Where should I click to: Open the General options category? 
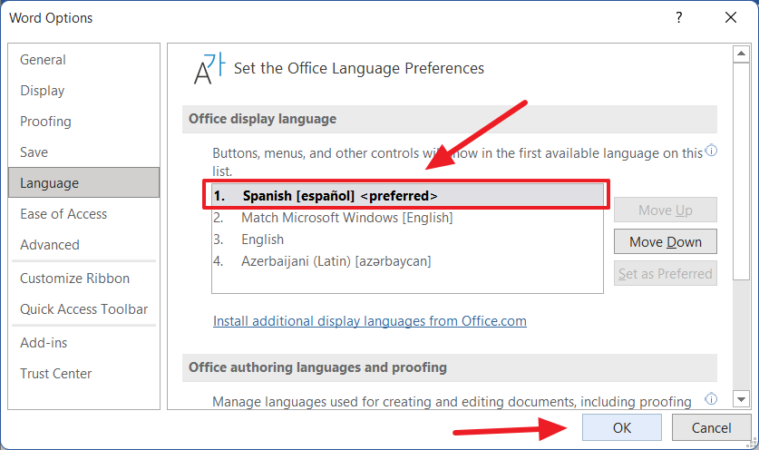pos(84,60)
